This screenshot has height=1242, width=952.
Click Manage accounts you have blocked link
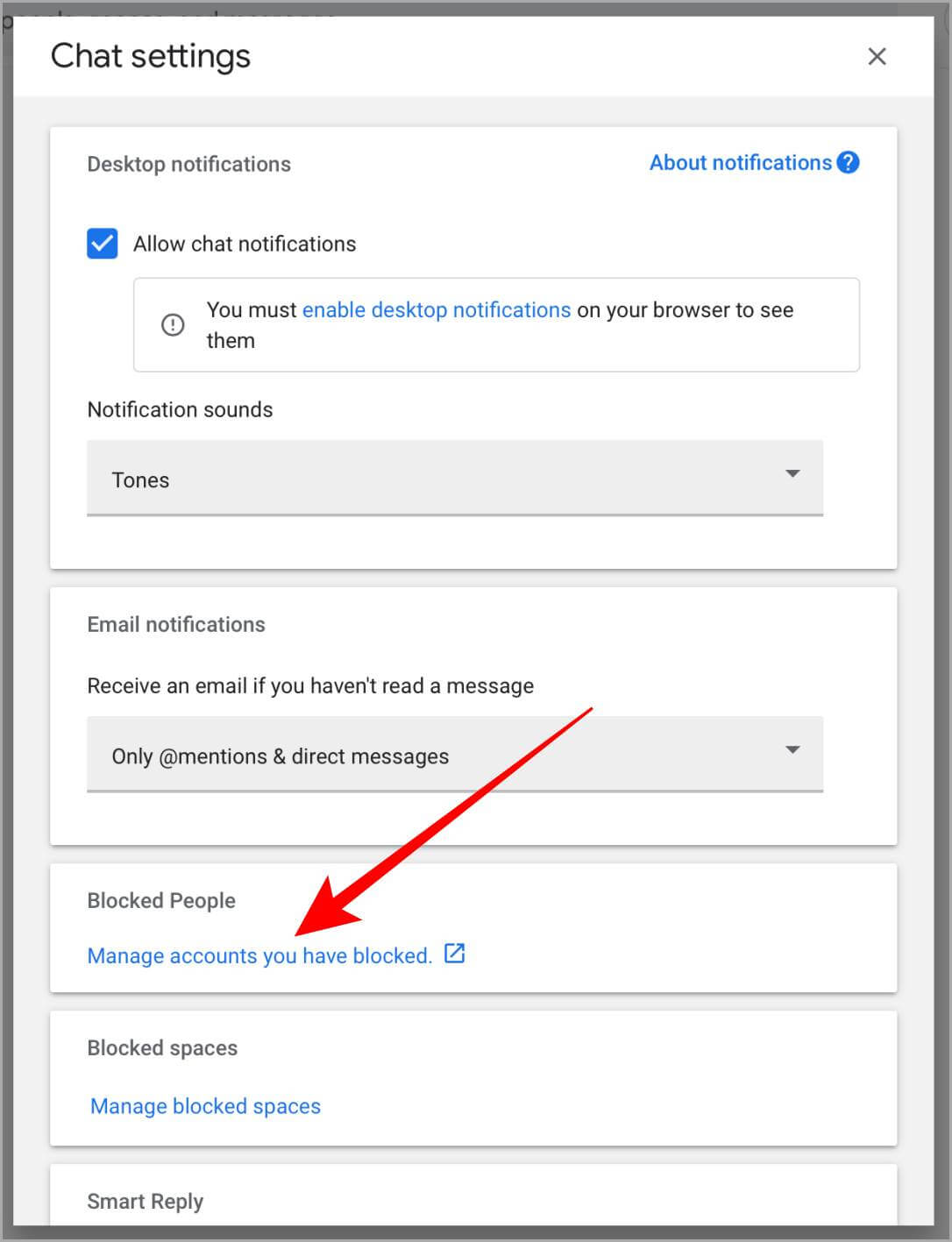coord(259,955)
